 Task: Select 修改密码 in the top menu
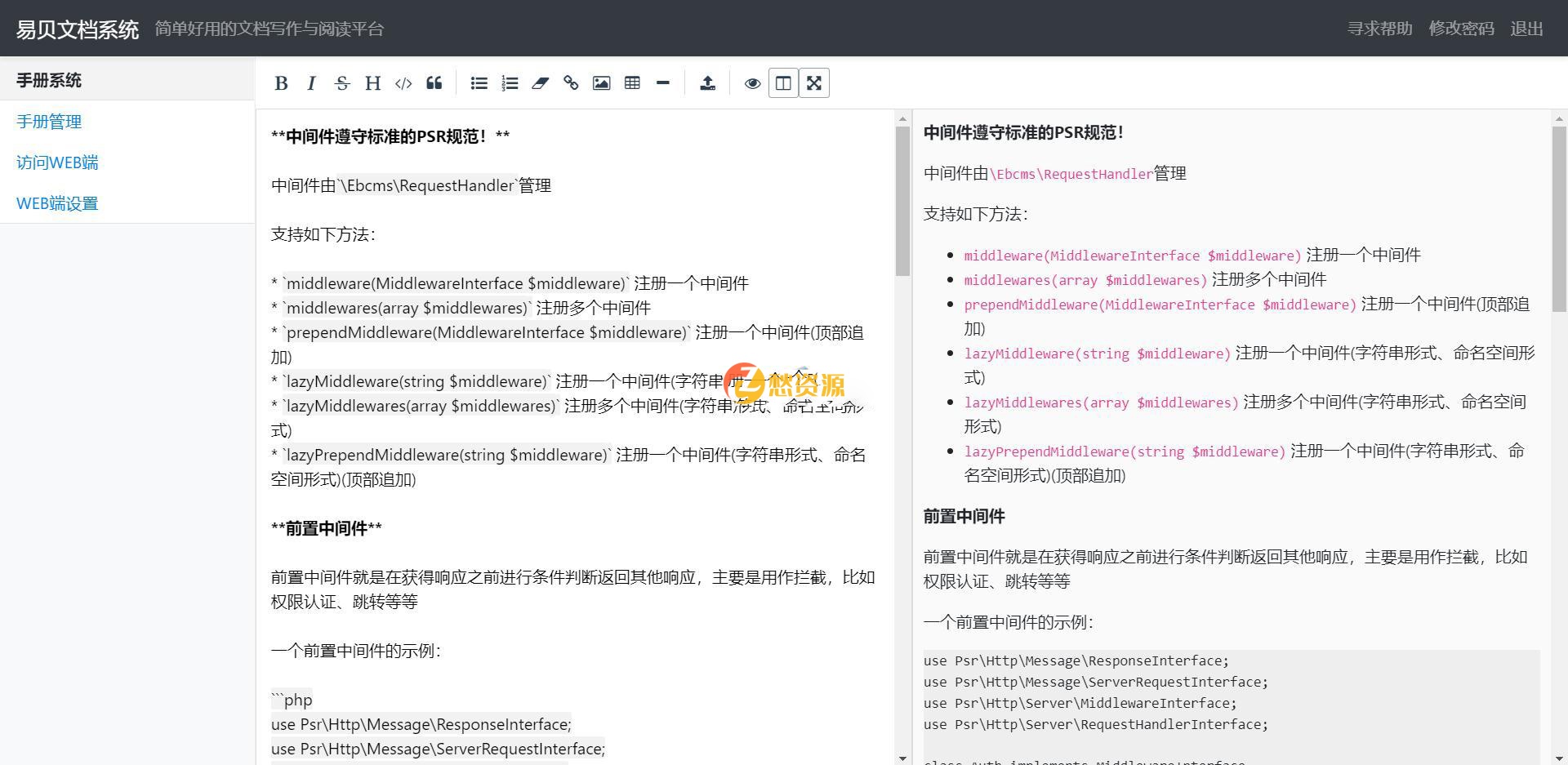coord(1462,28)
